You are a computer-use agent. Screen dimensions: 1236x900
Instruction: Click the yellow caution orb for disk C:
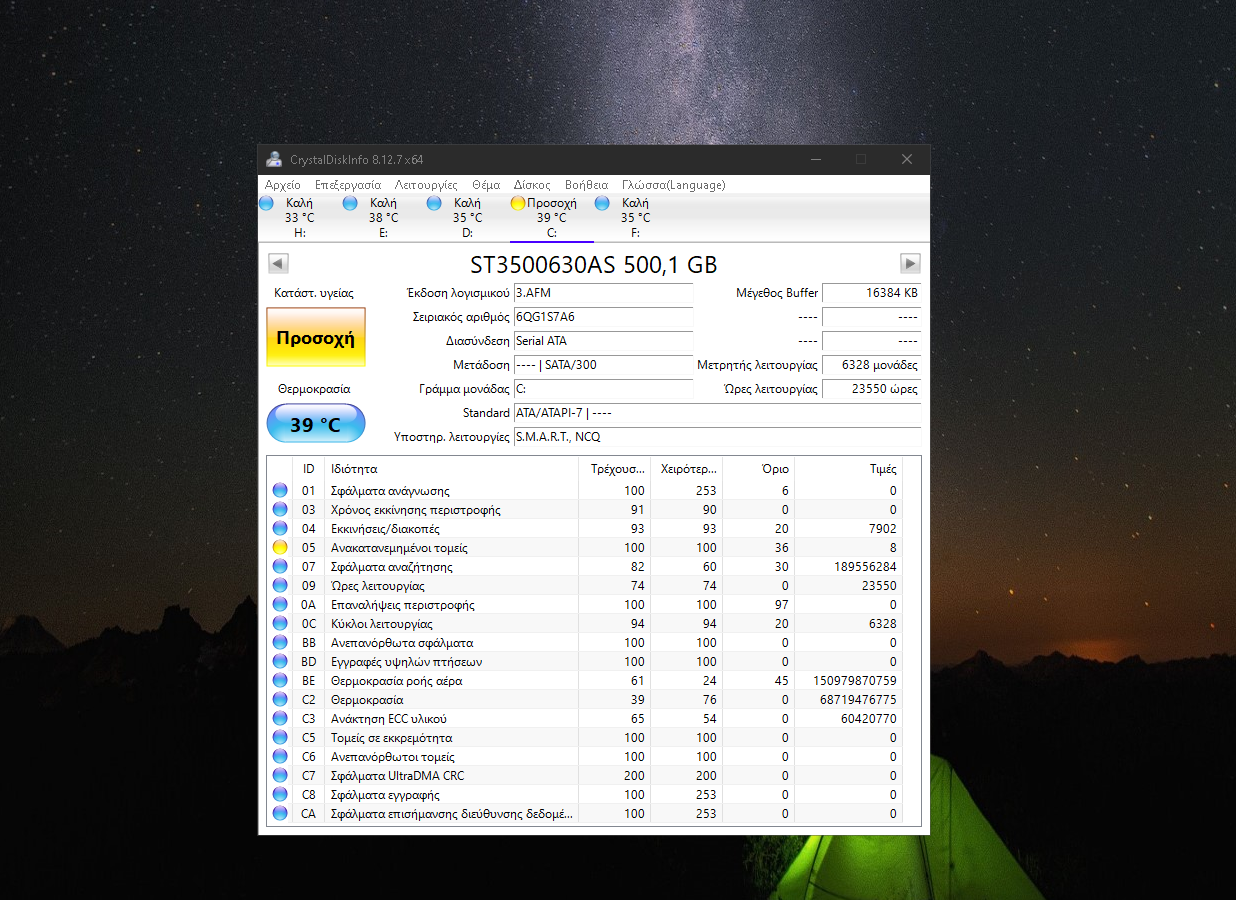(518, 203)
